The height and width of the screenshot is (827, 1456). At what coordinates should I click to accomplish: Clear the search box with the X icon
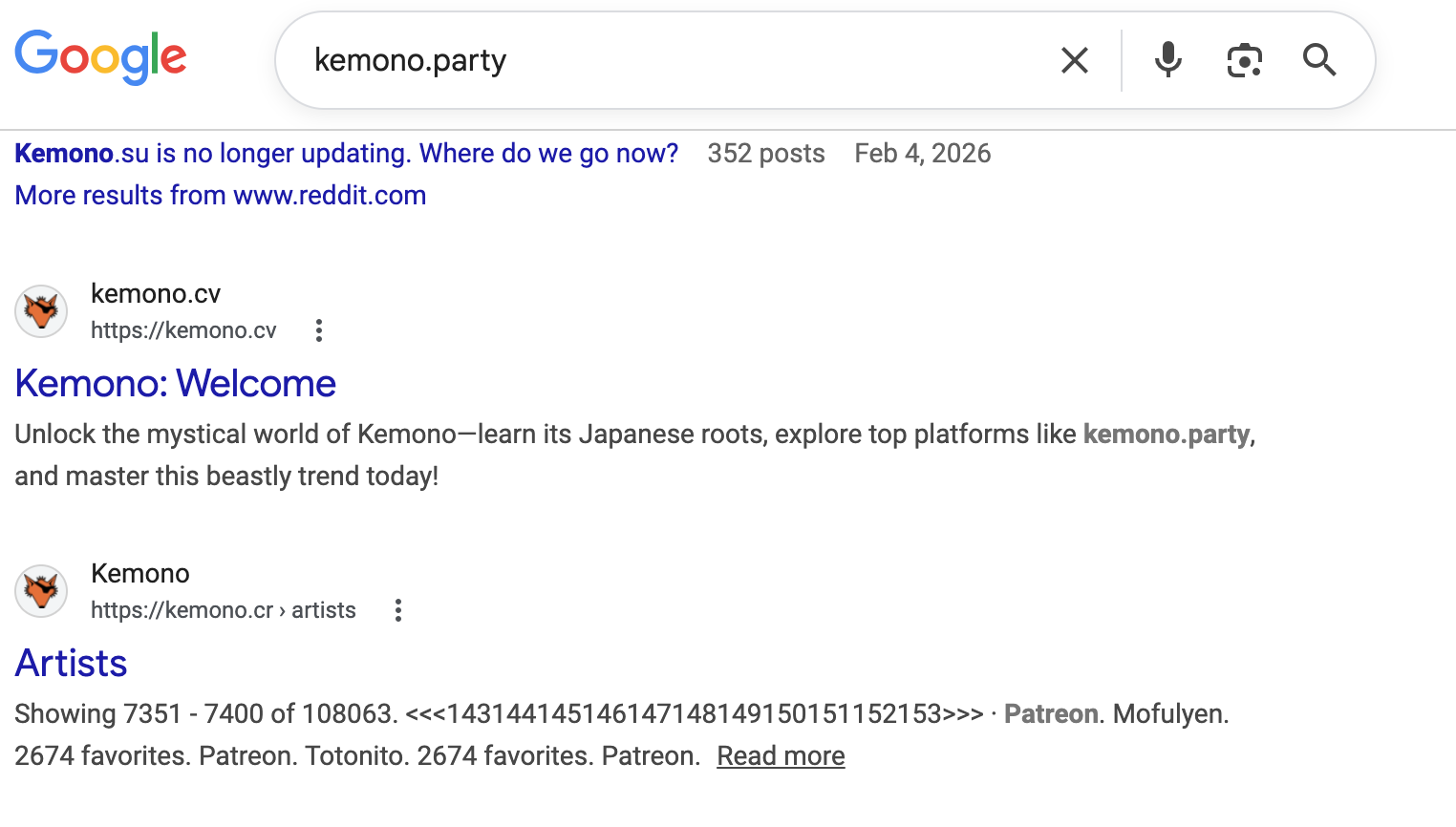pyautogui.click(x=1075, y=60)
